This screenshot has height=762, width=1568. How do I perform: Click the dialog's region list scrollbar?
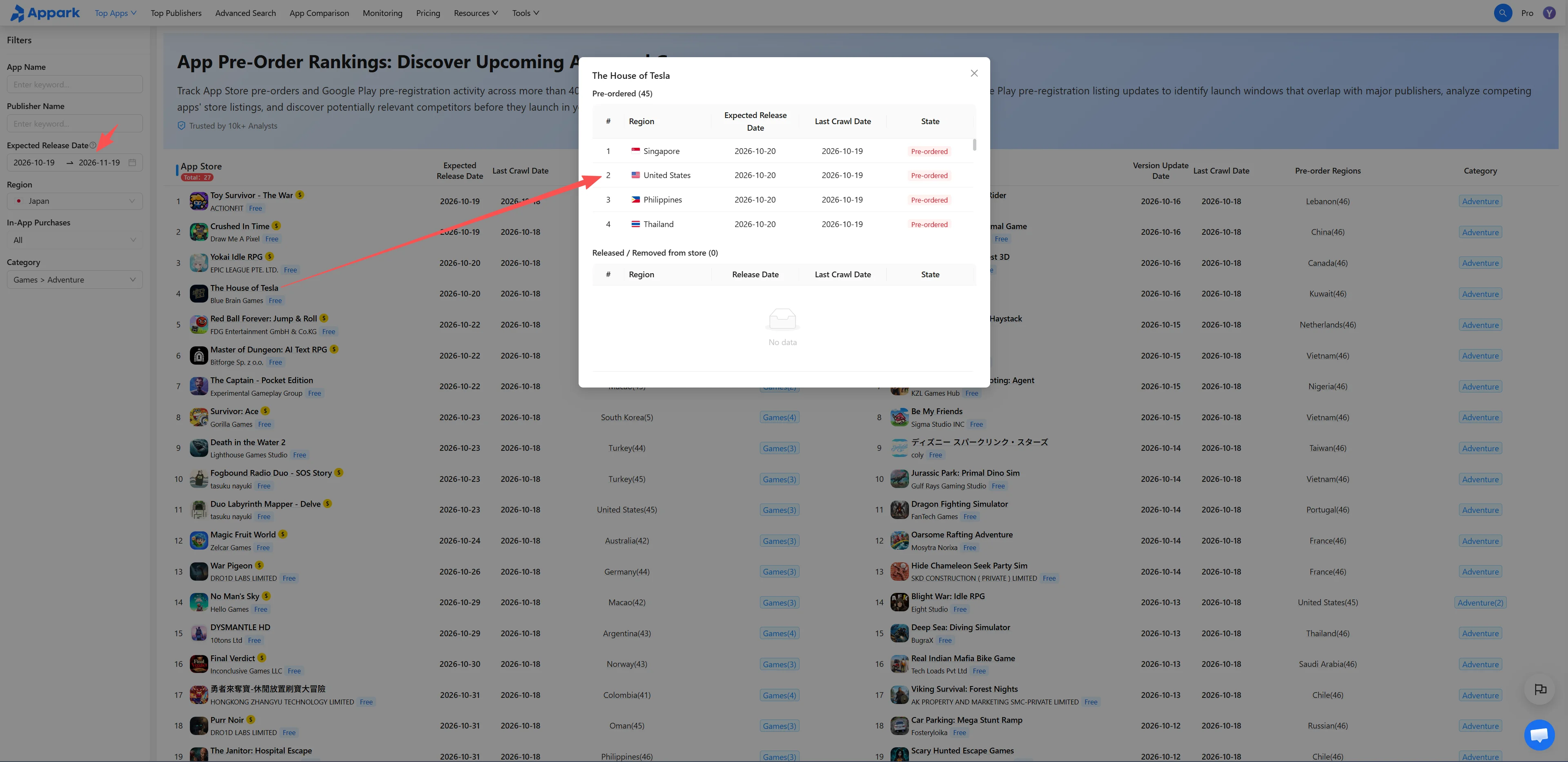click(975, 145)
